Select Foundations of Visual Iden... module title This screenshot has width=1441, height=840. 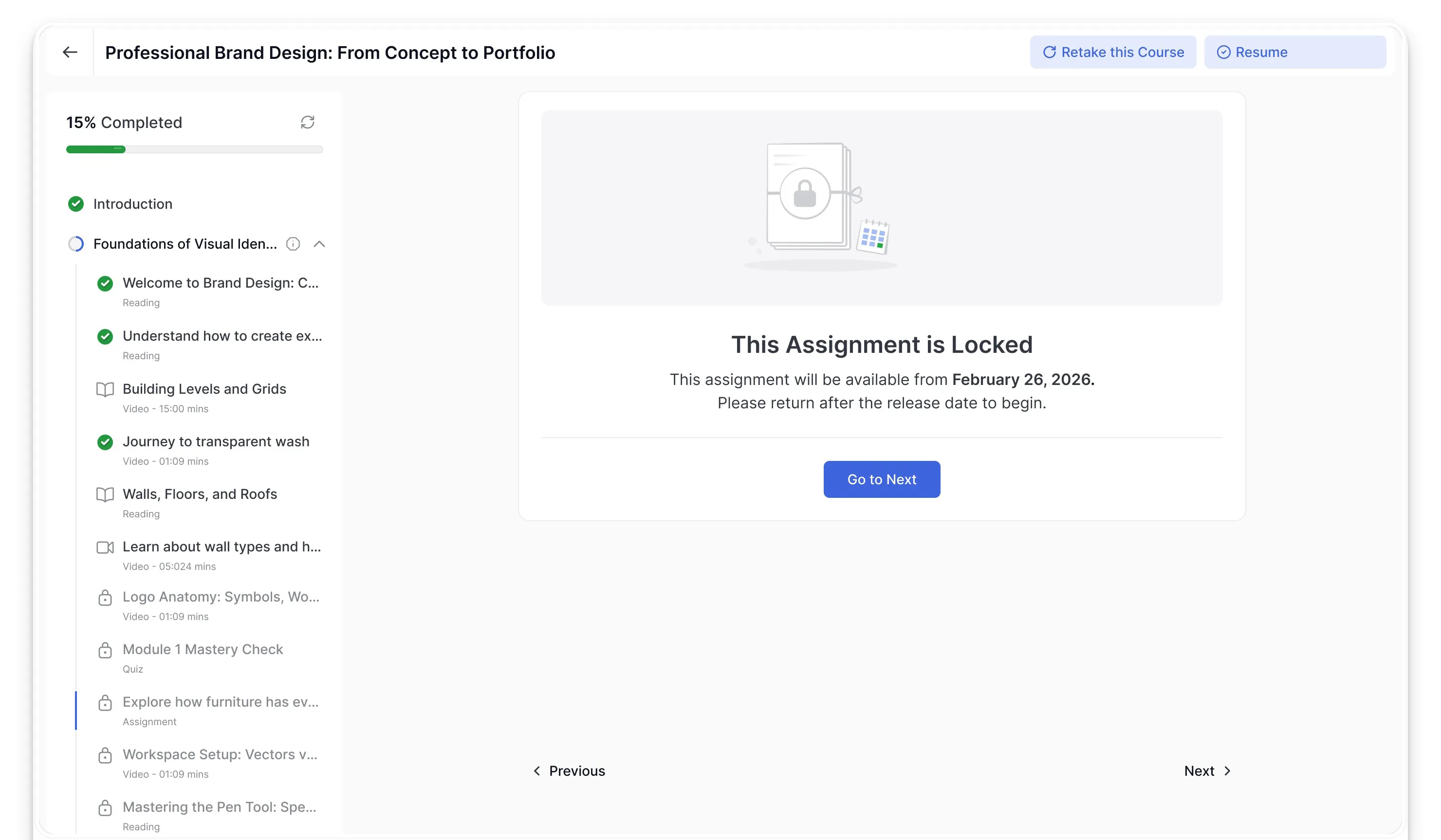(185, 244)
